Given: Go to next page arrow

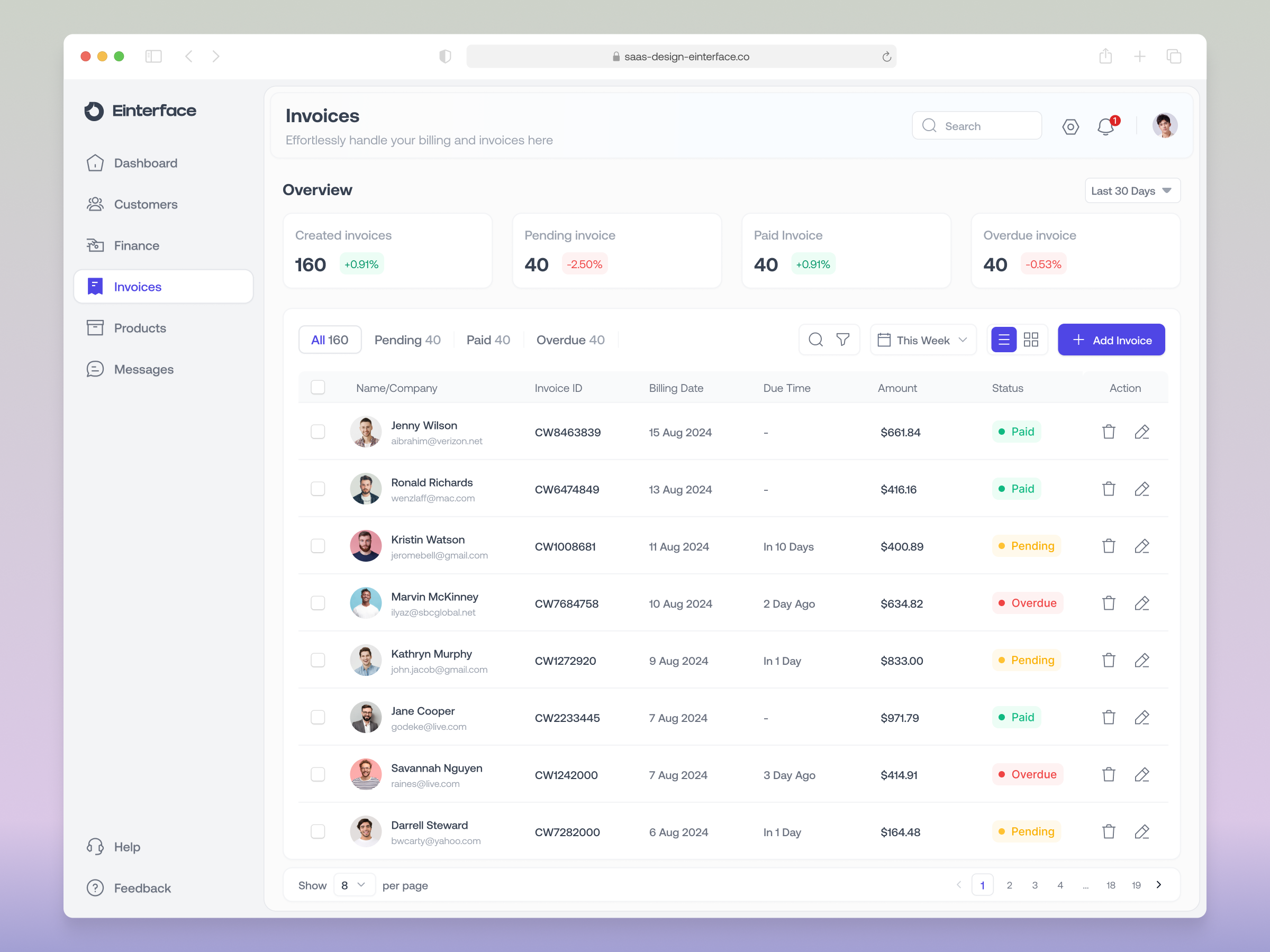Looking at the screenshot, I should pyautogui.click(x=1159, y=884).
